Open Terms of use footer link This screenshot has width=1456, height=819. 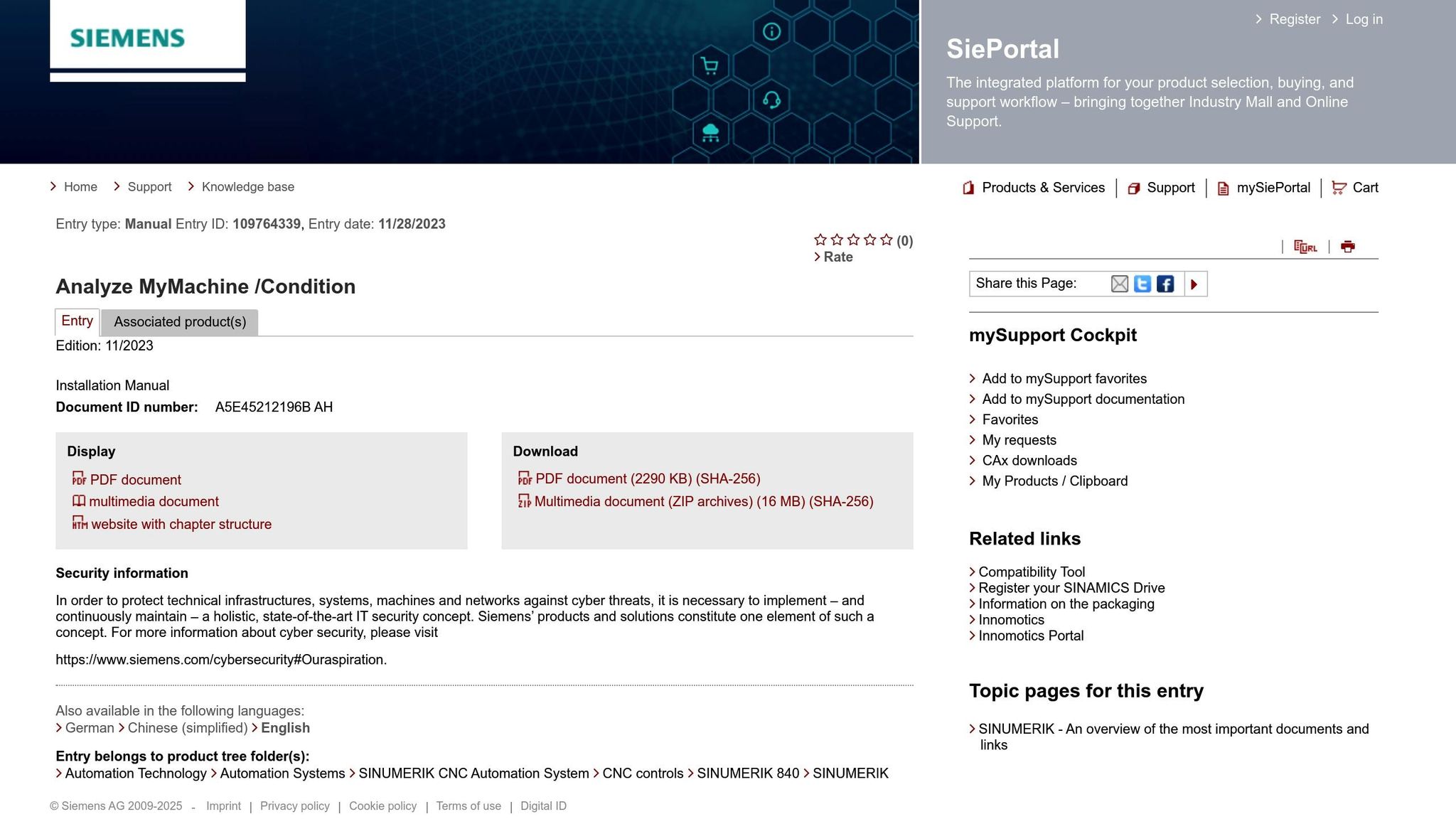point(469,806)
